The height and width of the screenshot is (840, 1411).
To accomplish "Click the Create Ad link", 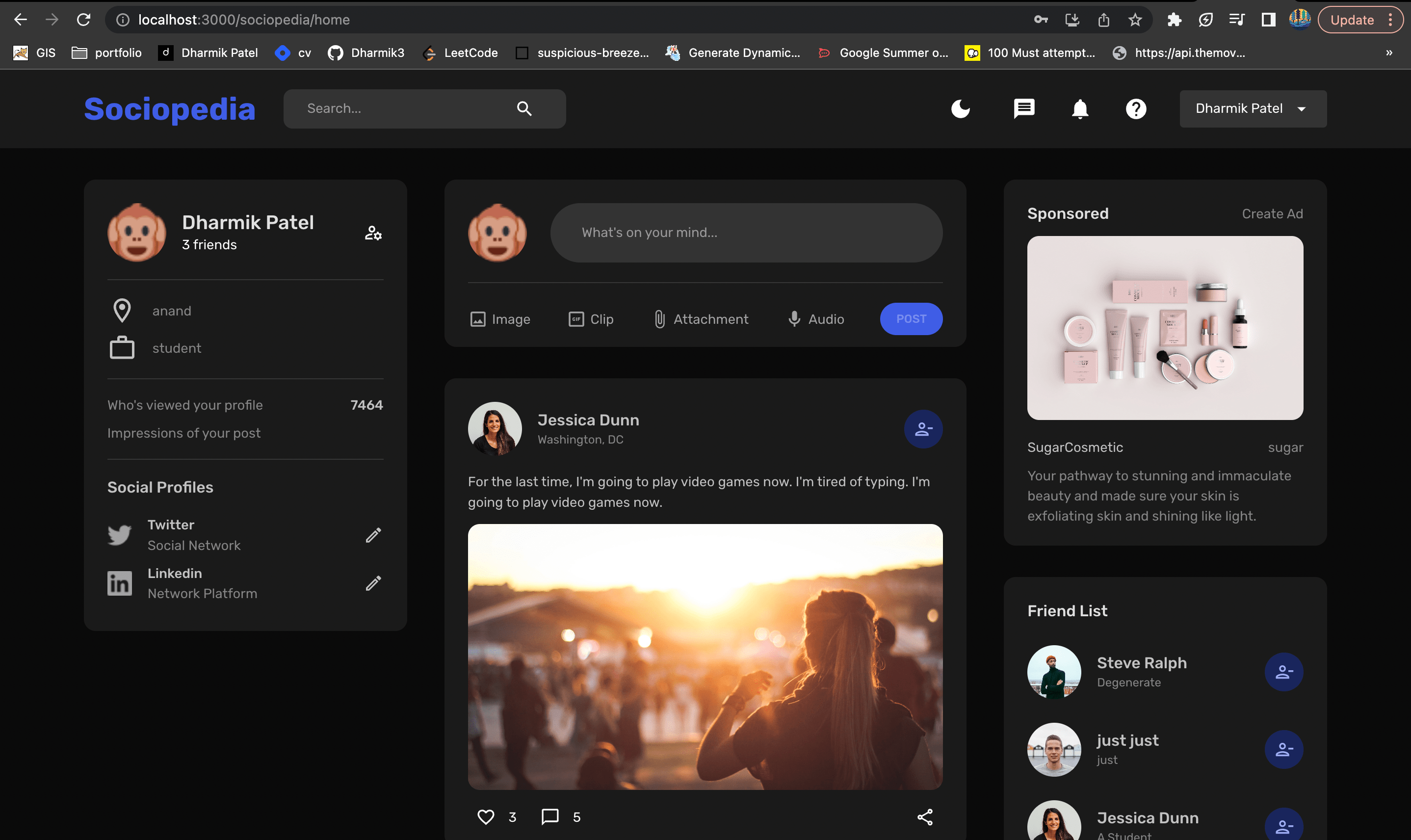I will (1272, 213).
